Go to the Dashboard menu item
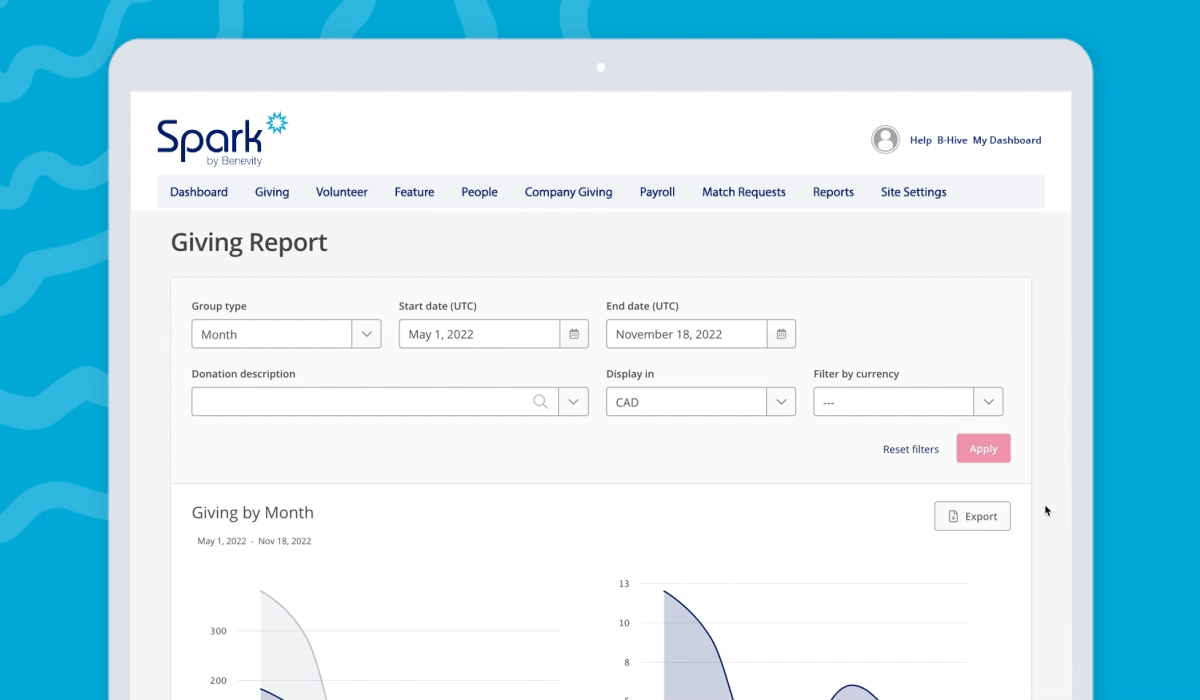This screenshot has height=700, width=1200. [x=199, y=192]
